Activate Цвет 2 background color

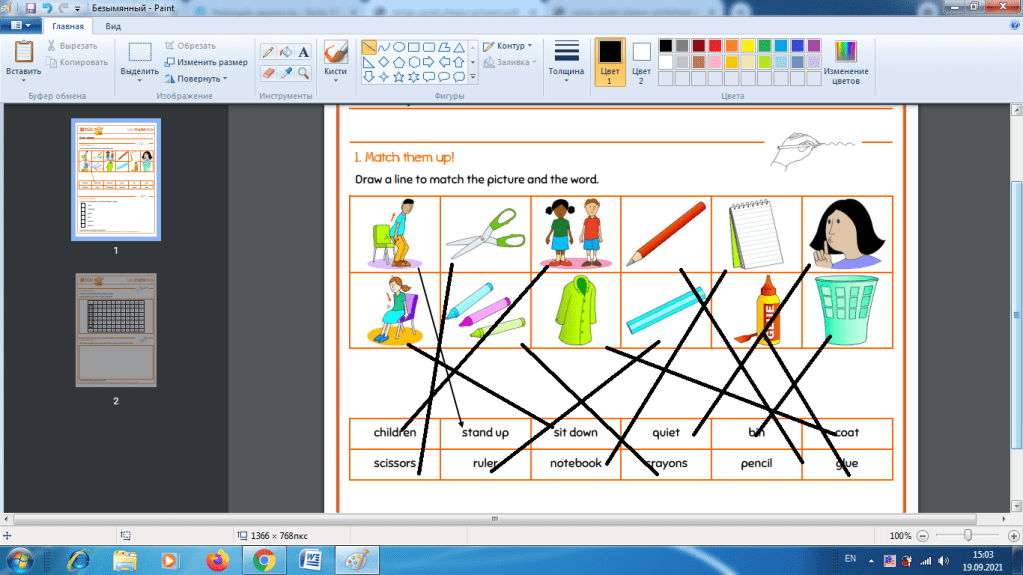[x=641, y=61]
